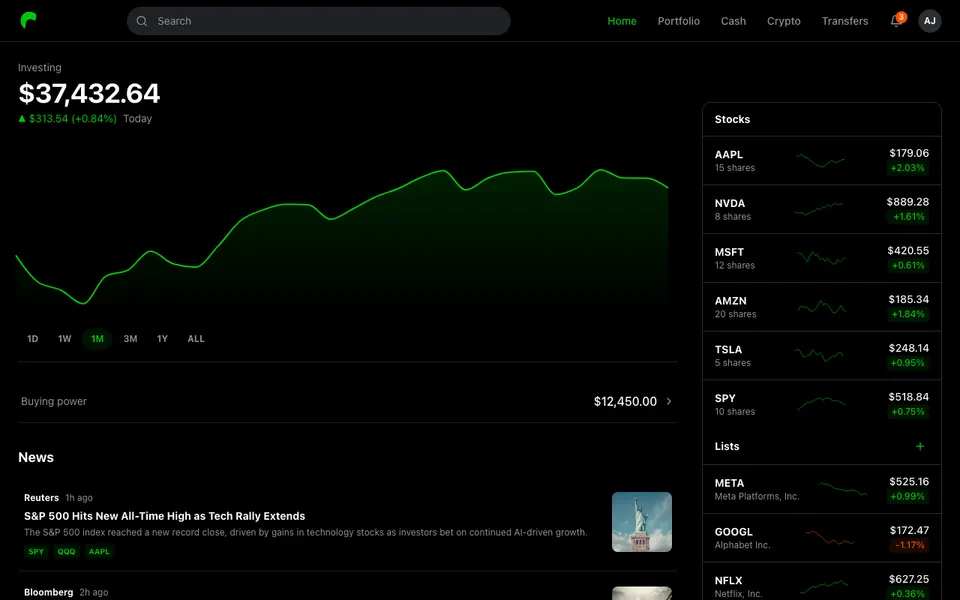Click the SPY sparkline chart
This screenshot has width=960, height=600.
click(x=821, y=404)
